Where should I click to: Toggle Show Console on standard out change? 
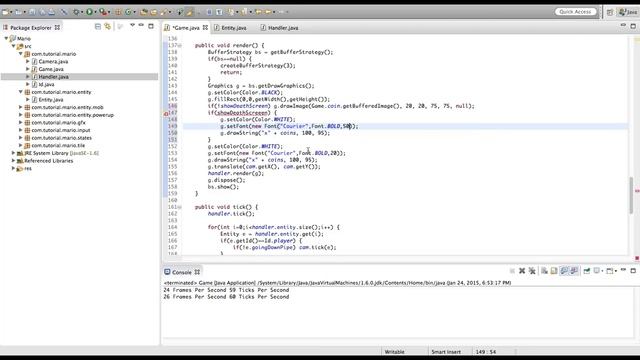pyautogui.click(x=564, y=271)
